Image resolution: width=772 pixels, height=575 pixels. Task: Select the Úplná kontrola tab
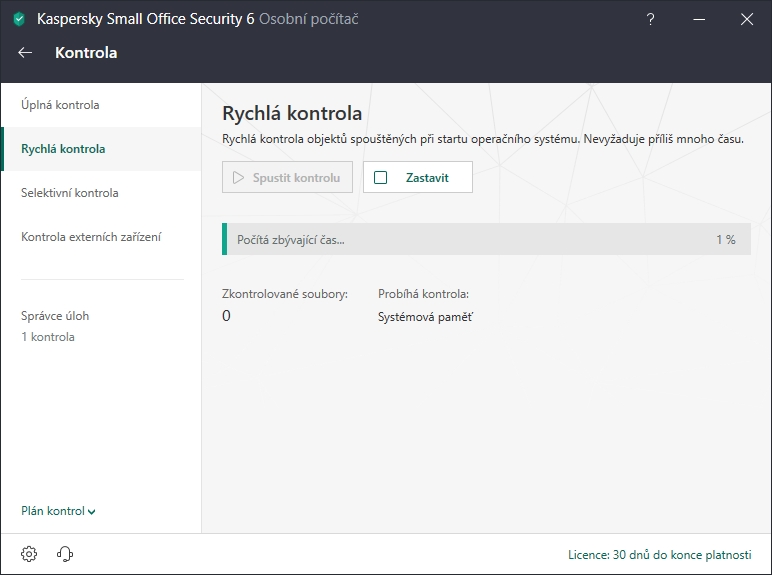tap(60, 105)
